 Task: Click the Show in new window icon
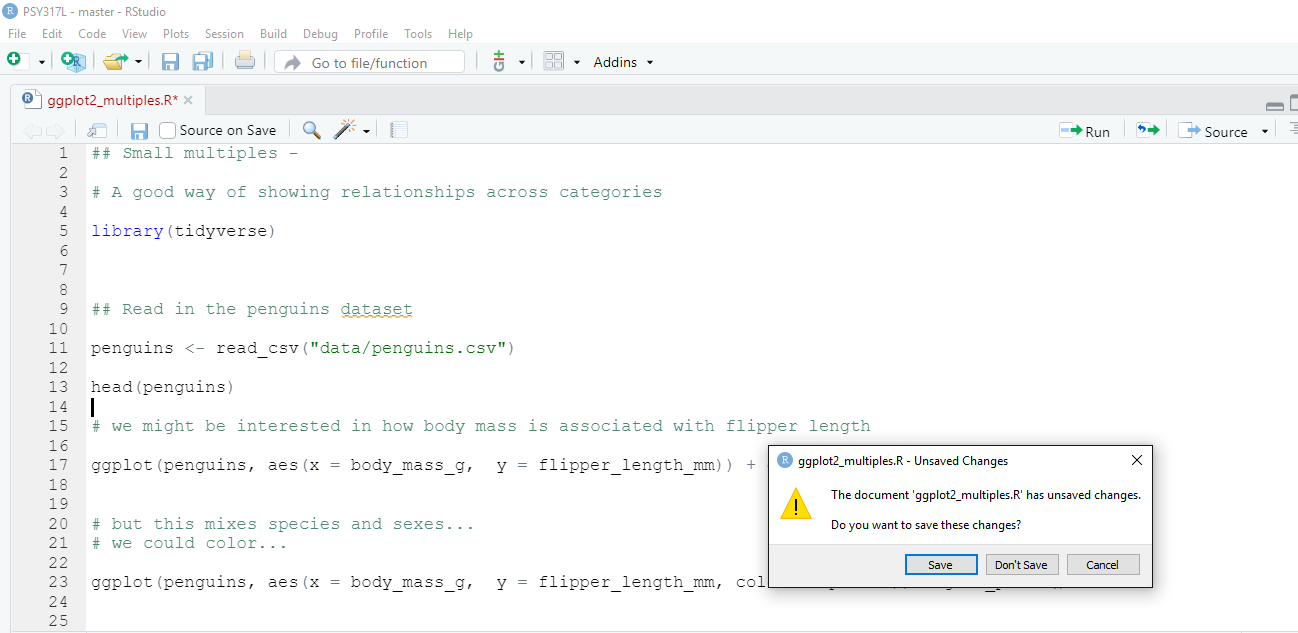(97, 130)
